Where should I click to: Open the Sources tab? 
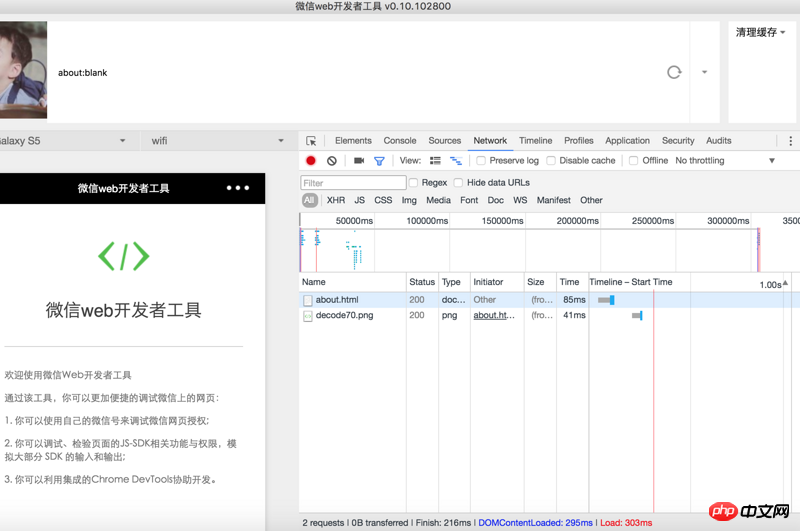click(445, 141)
